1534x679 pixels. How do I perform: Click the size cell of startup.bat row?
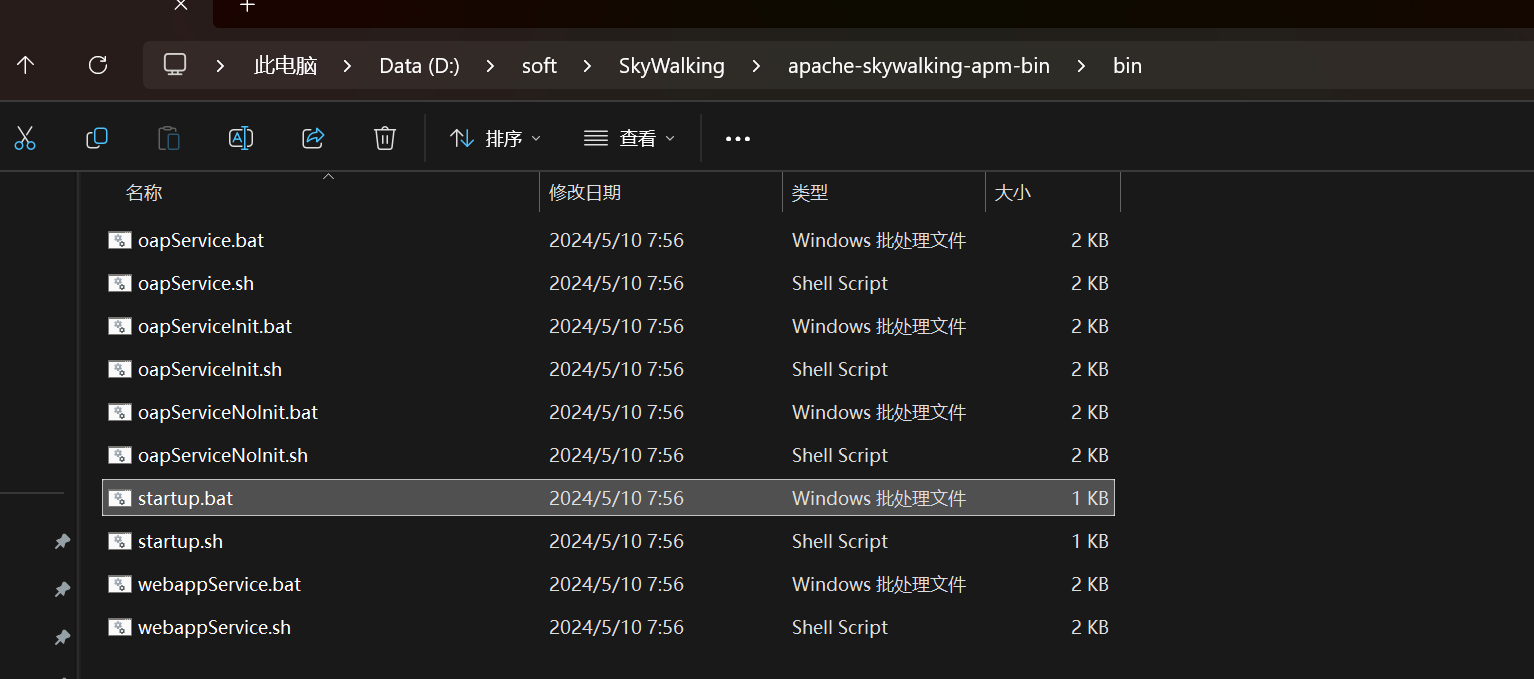(1089, 498)
